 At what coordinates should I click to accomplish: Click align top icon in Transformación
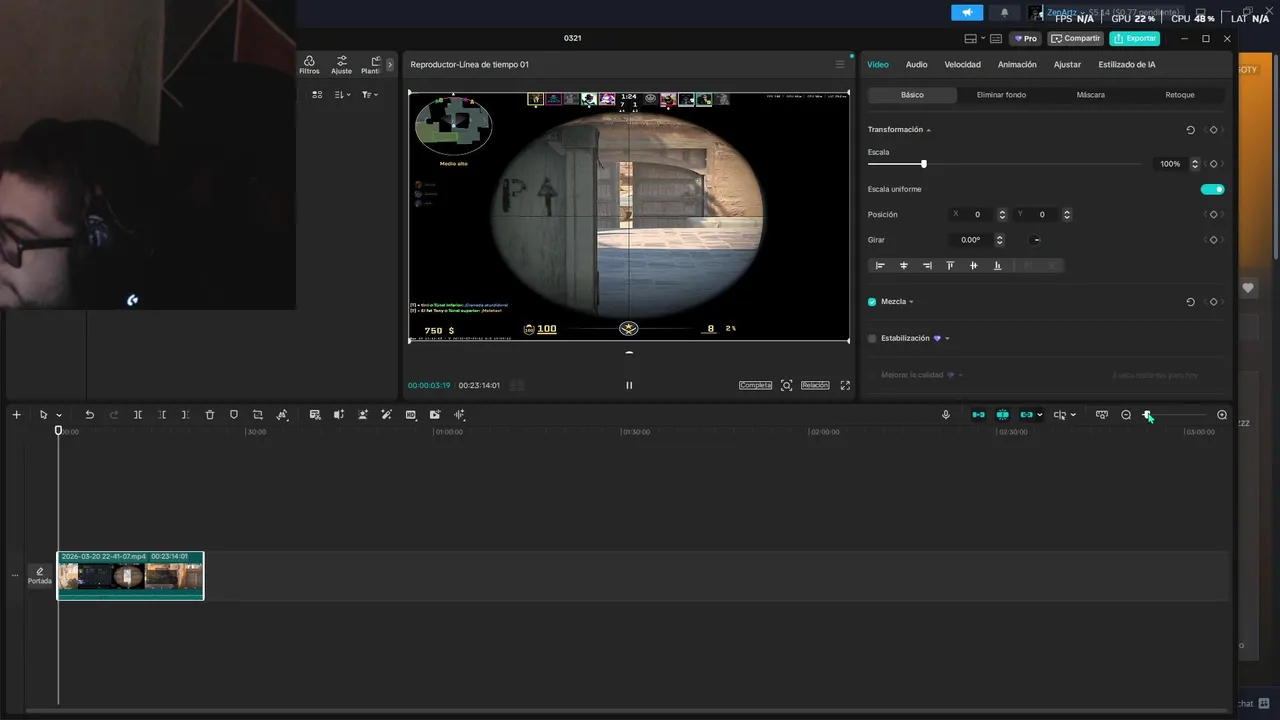click(950, 266)
